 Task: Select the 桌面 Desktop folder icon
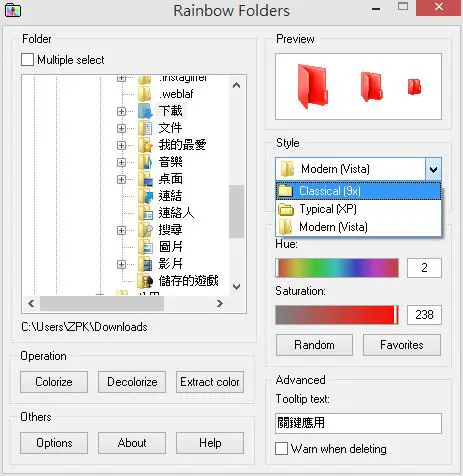point(145,179)
